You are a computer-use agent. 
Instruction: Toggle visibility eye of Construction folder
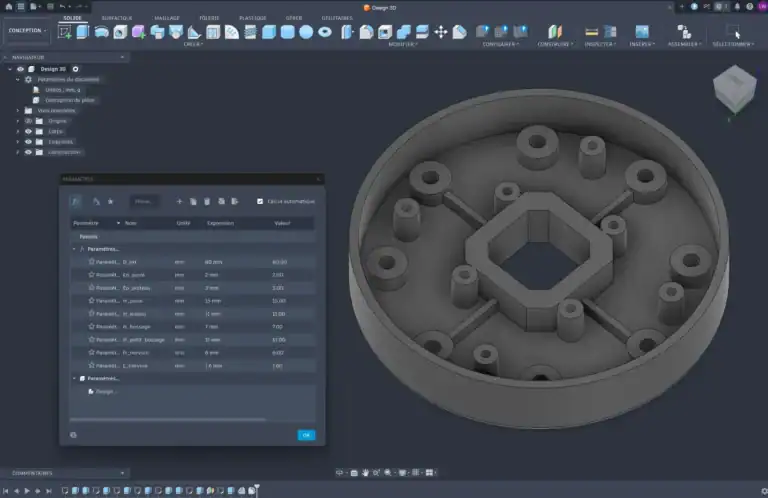point(28,152)
